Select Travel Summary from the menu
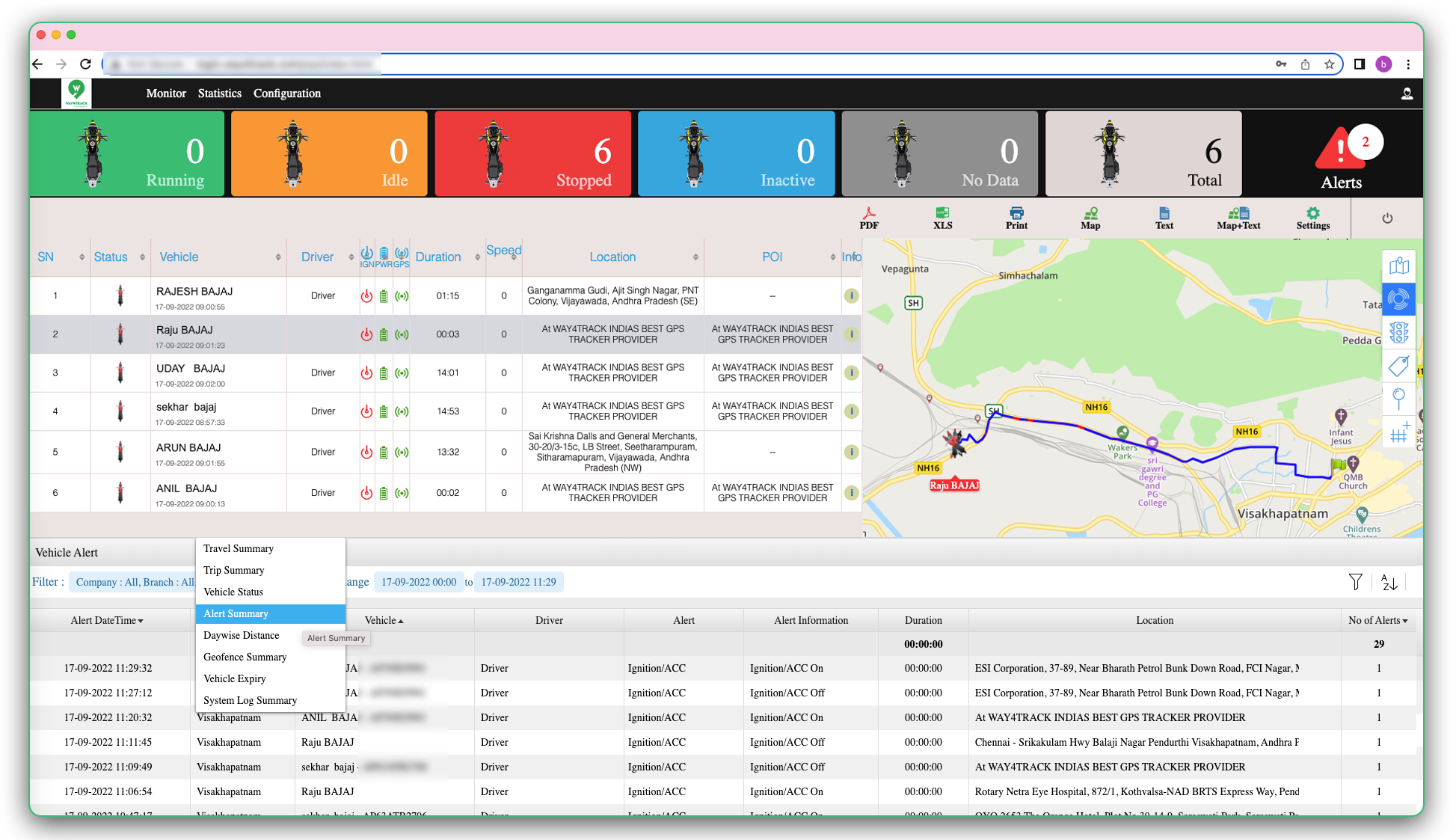This screenshot has width=1456, height=840. [270, 548]
